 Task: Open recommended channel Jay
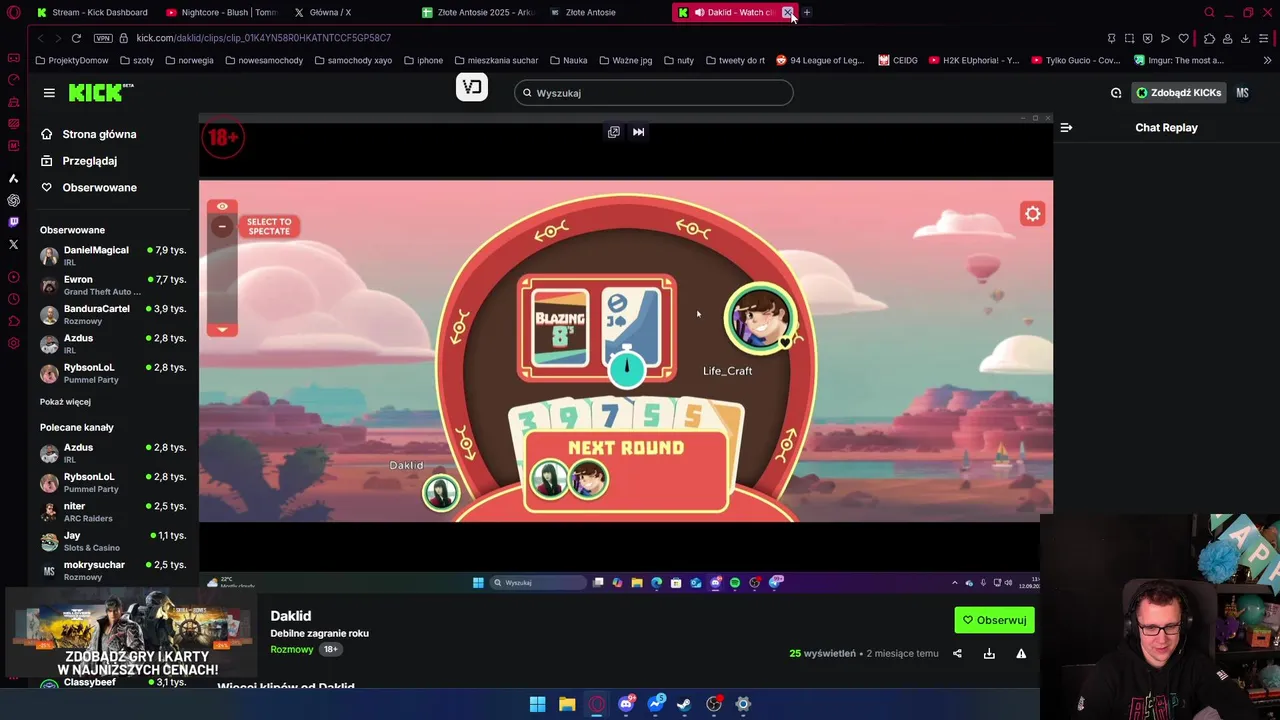tap(112, 541)
